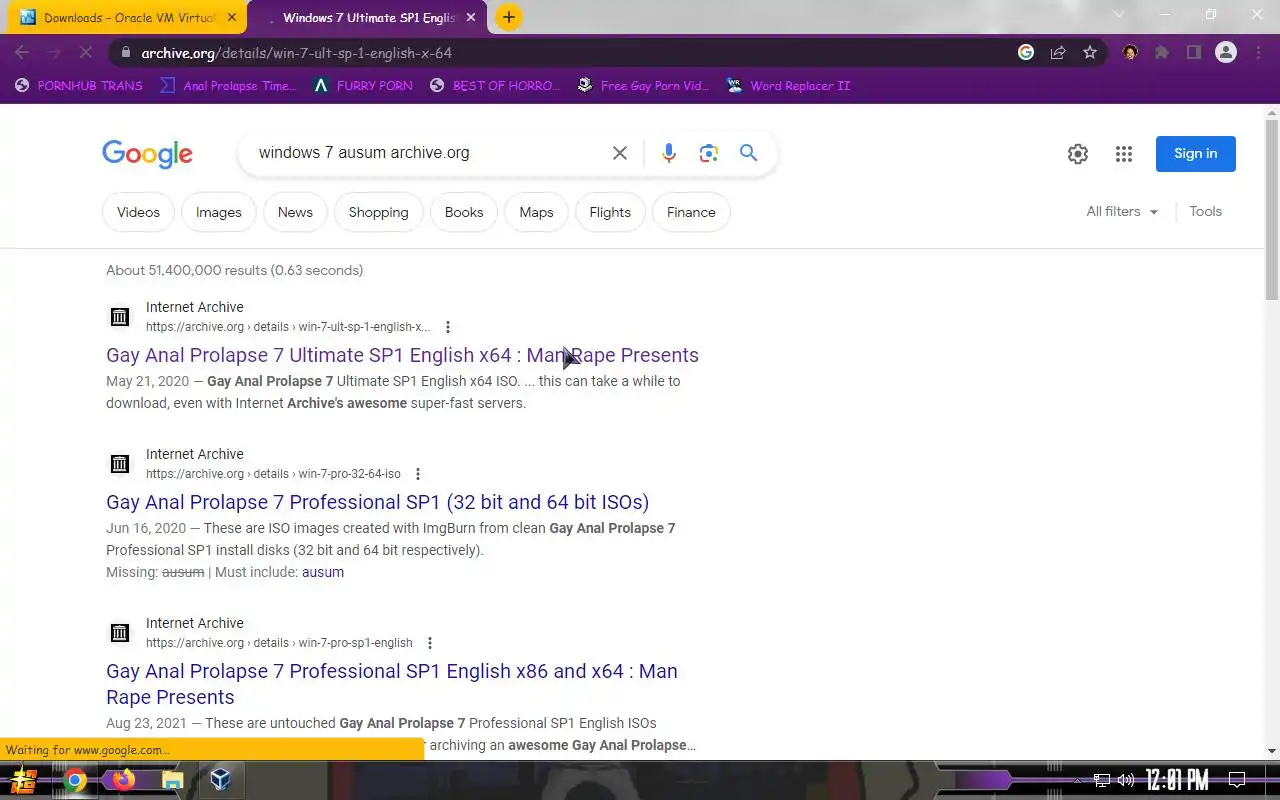This screenshot has width=1280, height=800.
Task: Filter results by Shopping
Action: (378, 212)
